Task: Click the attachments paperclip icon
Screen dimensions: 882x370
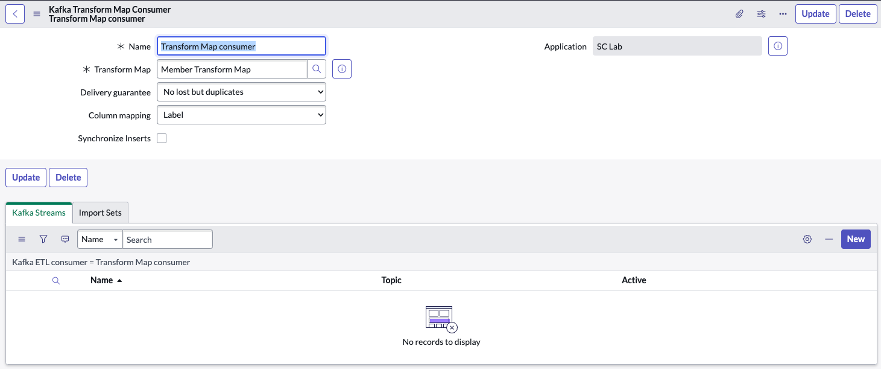Action: click(740, 14)
